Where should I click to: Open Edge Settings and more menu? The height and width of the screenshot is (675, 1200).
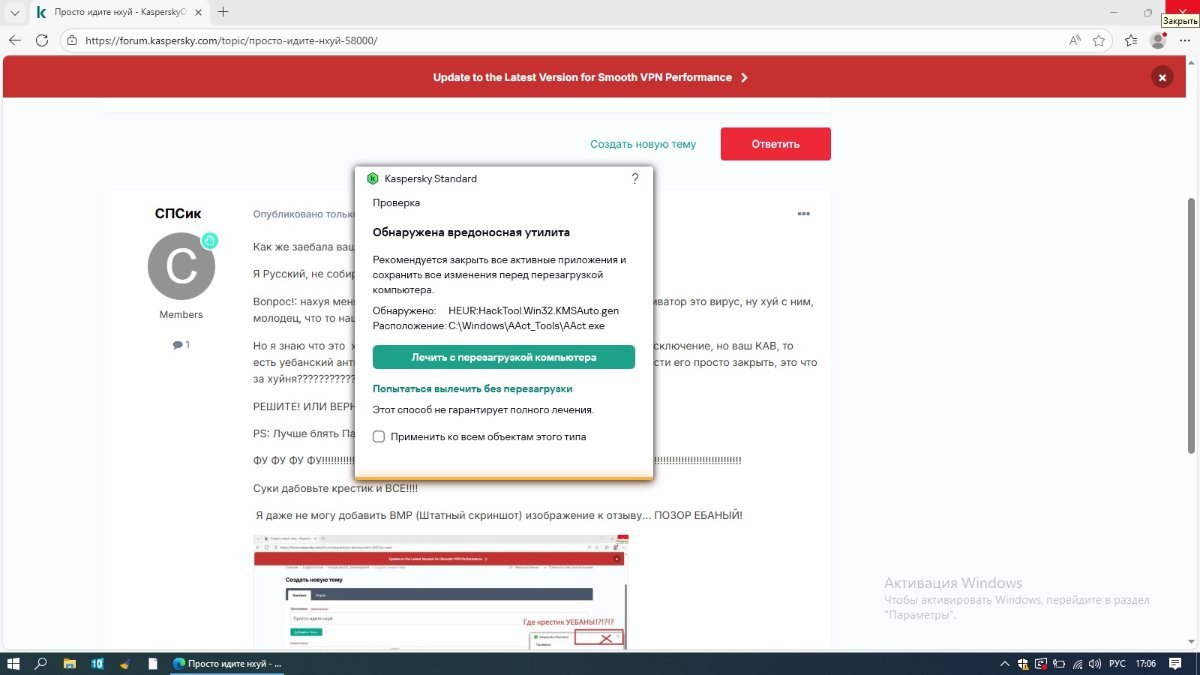click(1184, 41)
